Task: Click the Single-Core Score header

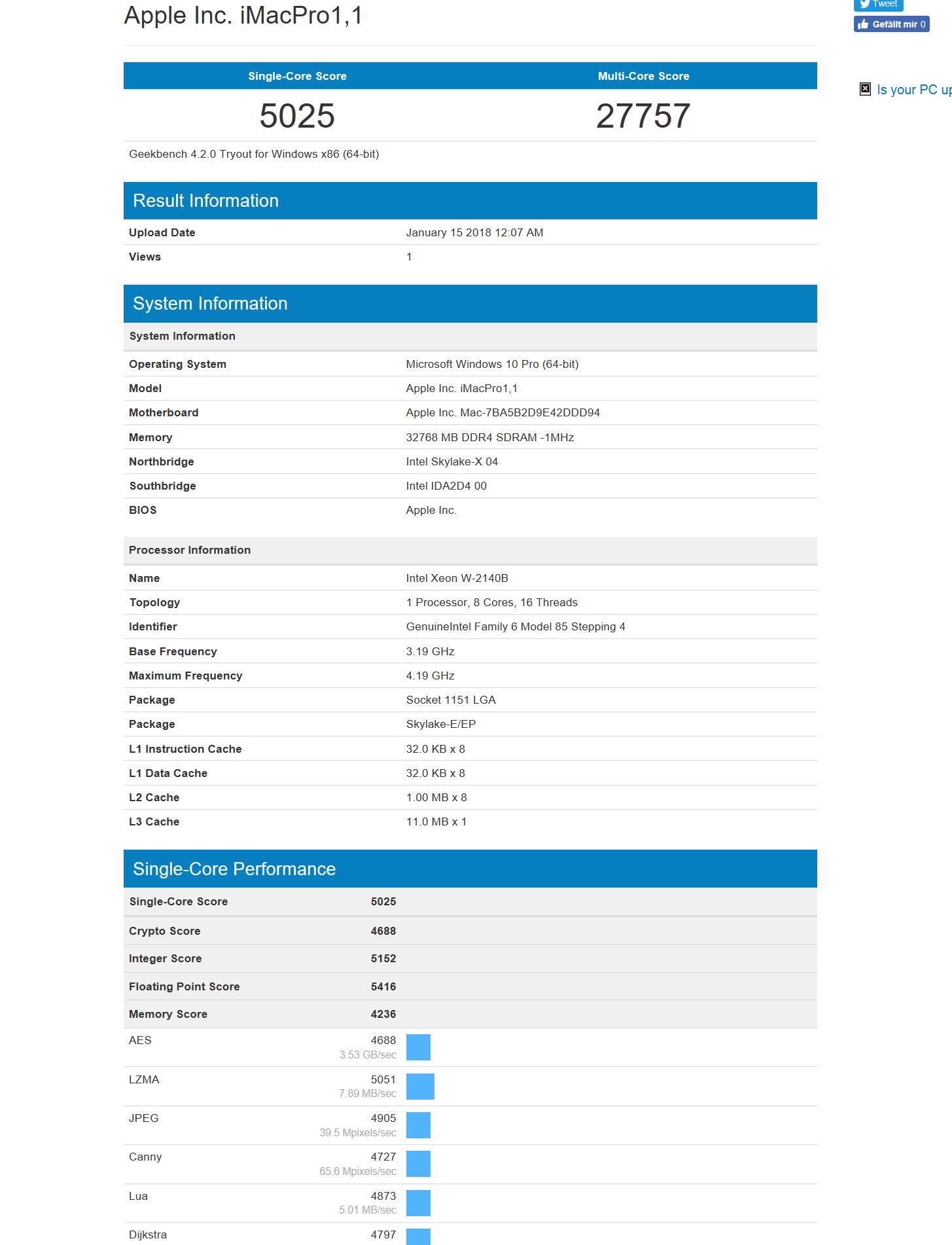Action: click(297, 76)
